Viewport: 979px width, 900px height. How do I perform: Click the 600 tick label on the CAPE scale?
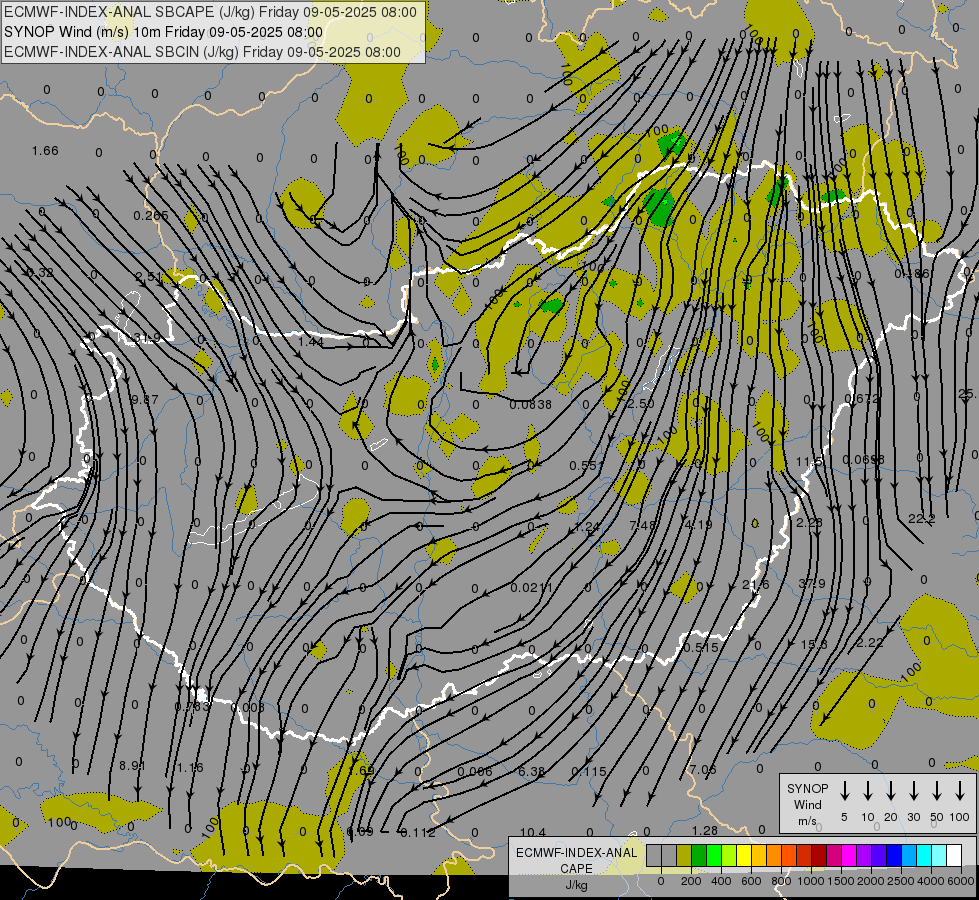coord(751,881)
